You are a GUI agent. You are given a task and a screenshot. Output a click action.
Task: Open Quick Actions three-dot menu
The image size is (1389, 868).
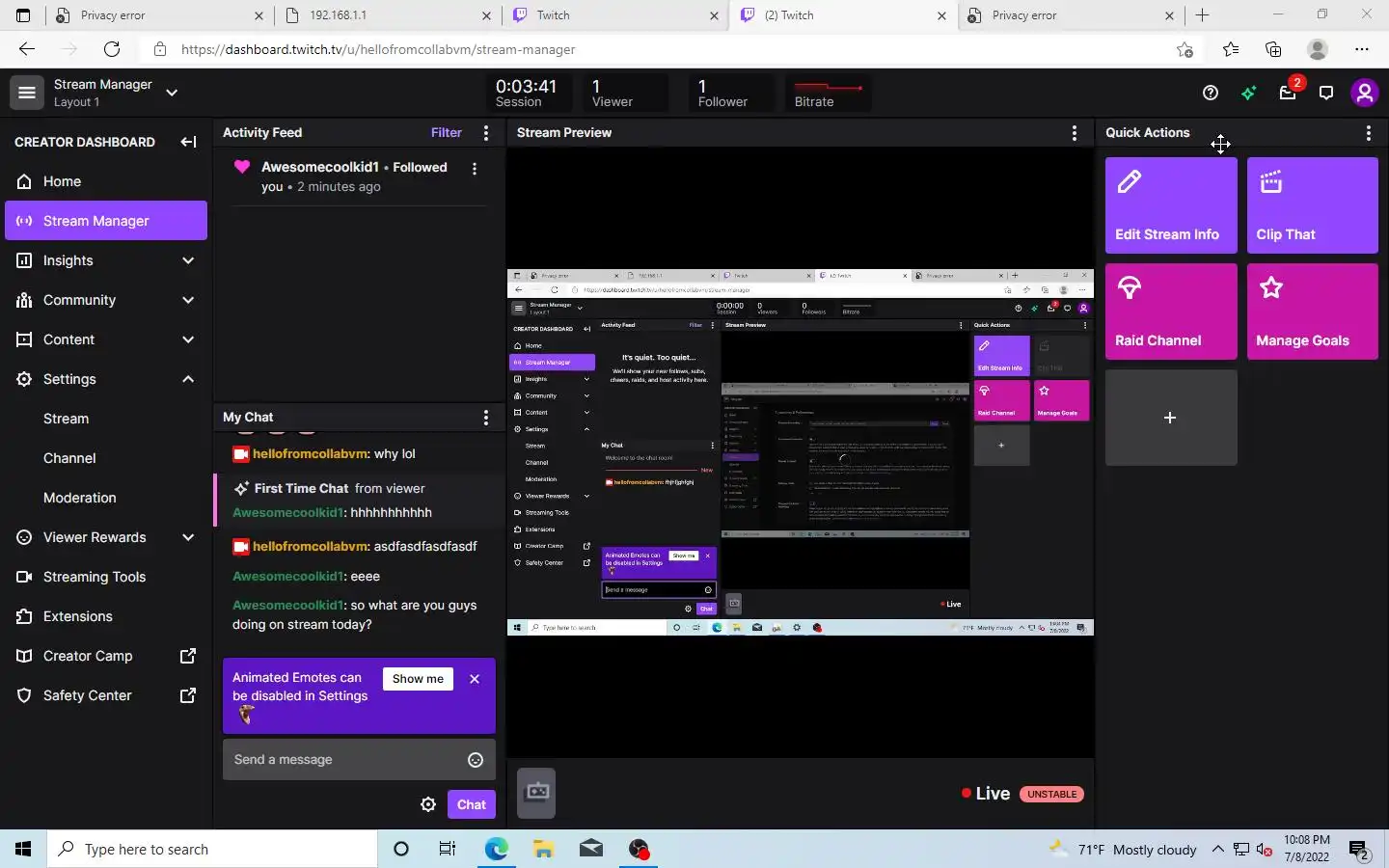point(1368,133)
